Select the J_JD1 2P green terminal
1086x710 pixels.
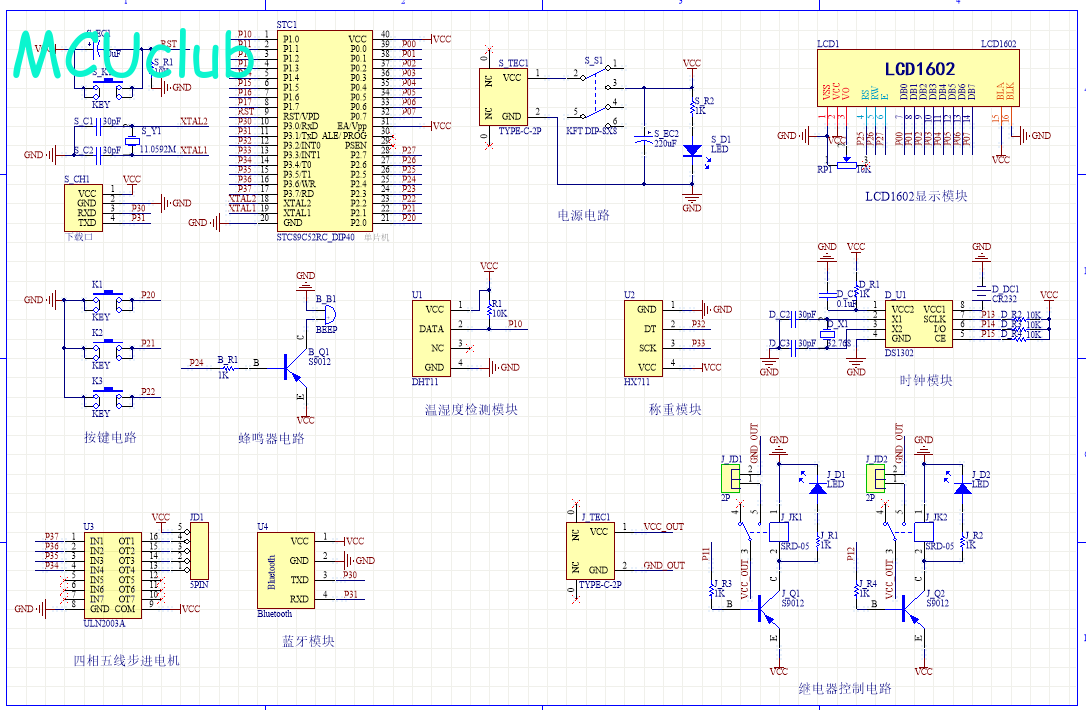[731, 478]
